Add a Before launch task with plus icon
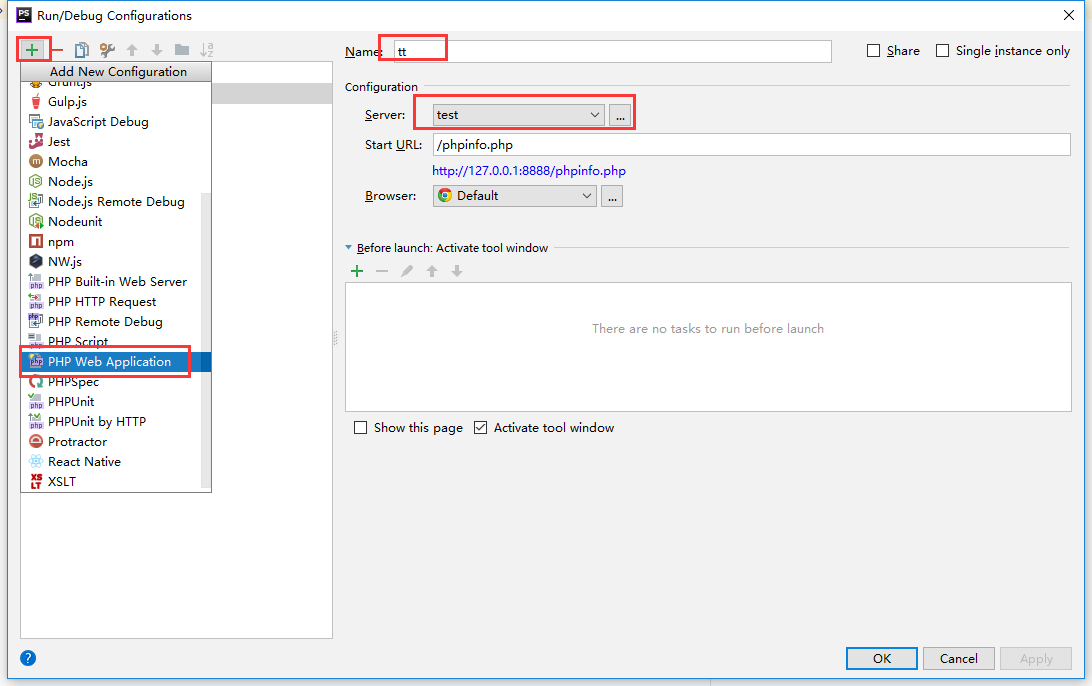 click(357, 271)
